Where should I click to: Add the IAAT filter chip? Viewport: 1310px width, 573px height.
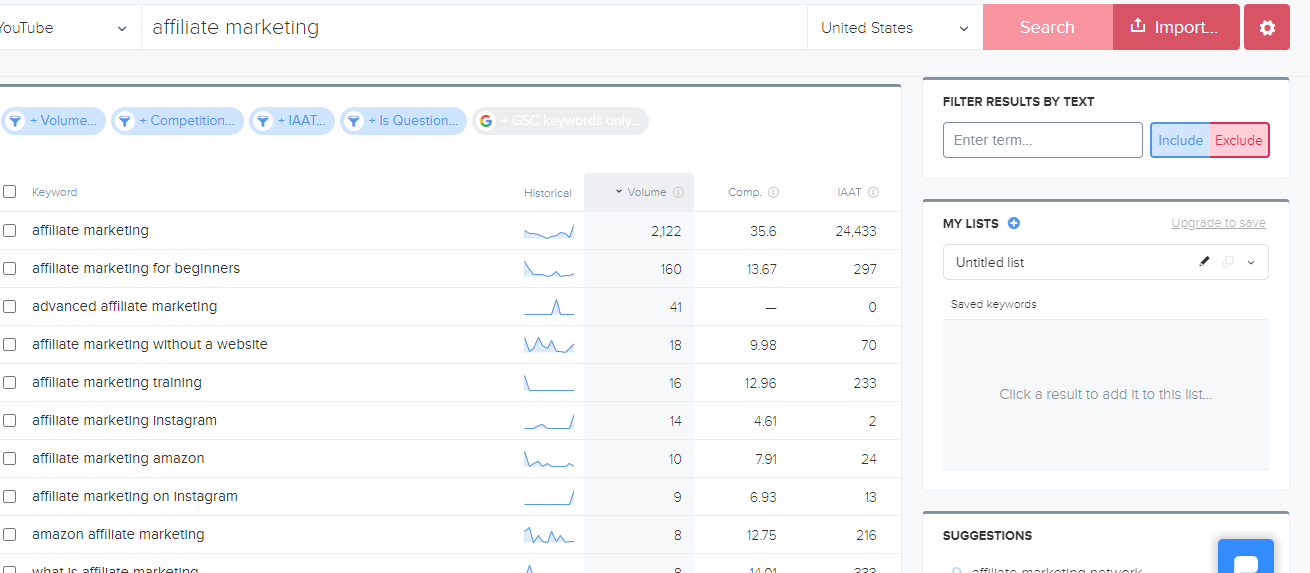pos(292,121)
